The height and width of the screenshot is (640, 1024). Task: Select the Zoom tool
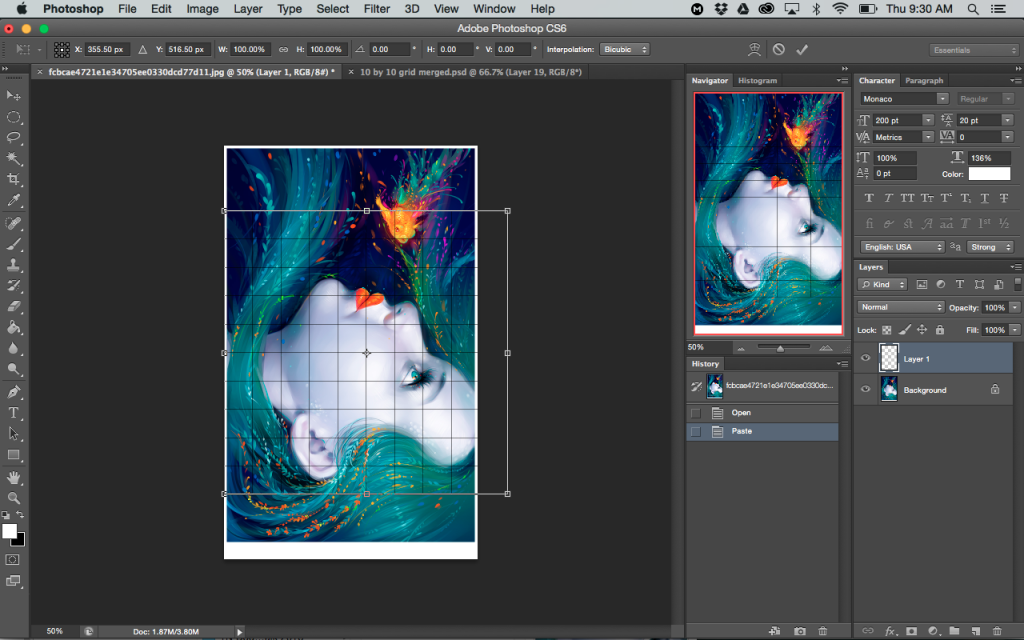[x=13, y=498]
